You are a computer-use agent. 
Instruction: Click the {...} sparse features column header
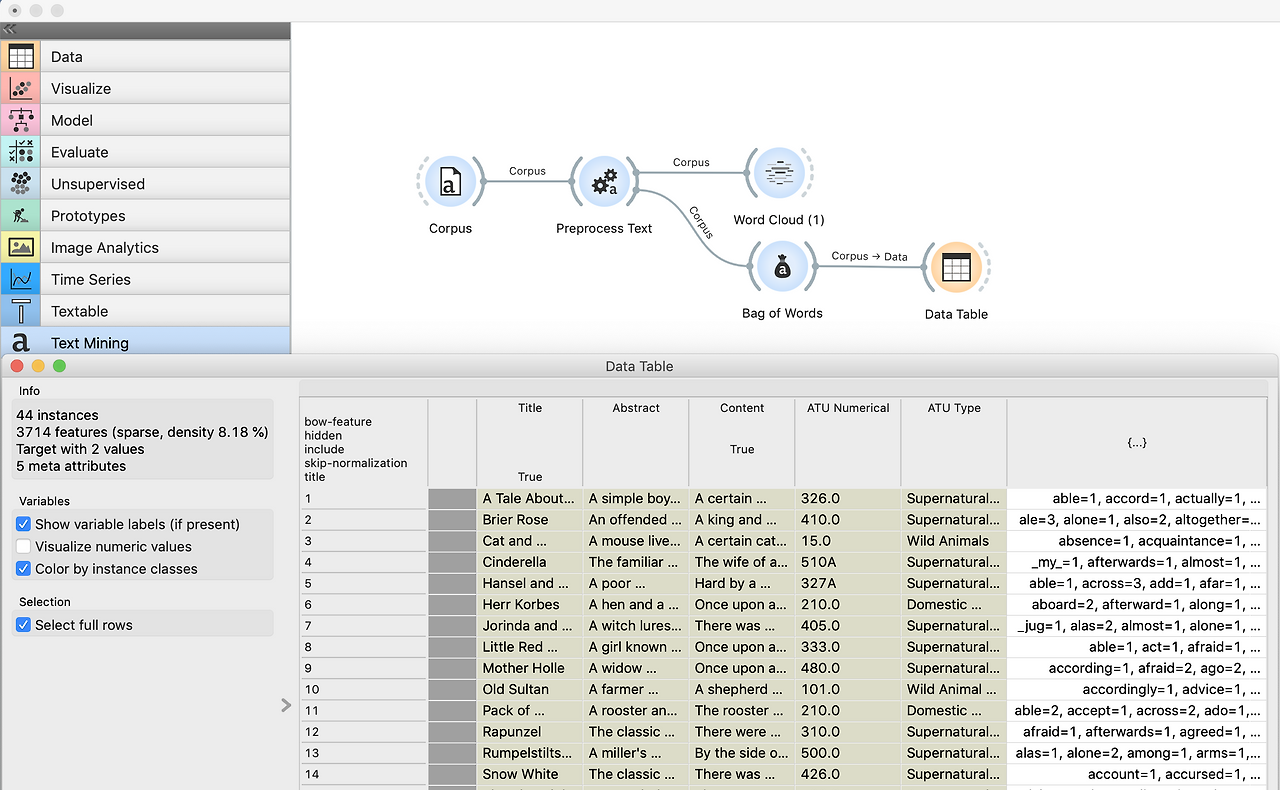pos(1137,443)
